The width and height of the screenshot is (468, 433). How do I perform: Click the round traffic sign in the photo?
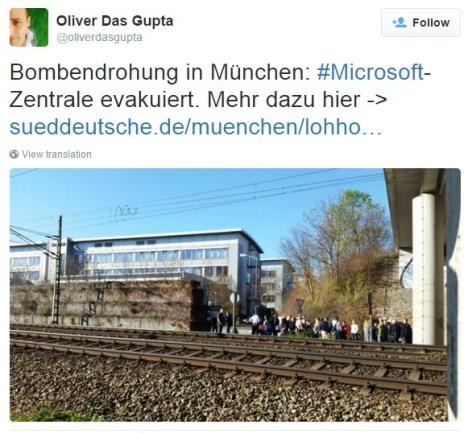pyautogui.click(x=235, y=298)
